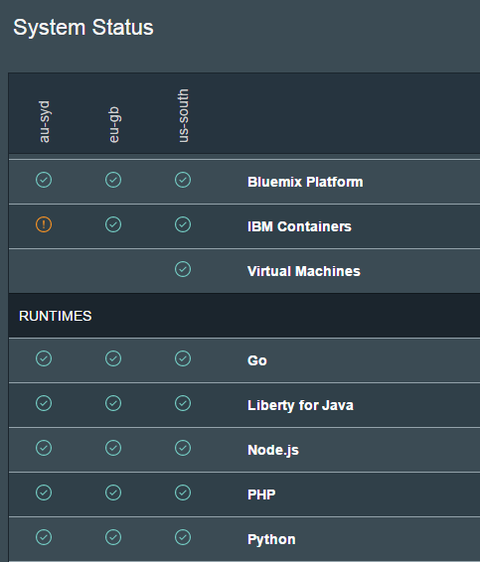Click the eu-gb checkmark for Liberty for Java
The width and height of the screenshot is (480, 562).
coord(113,403)
